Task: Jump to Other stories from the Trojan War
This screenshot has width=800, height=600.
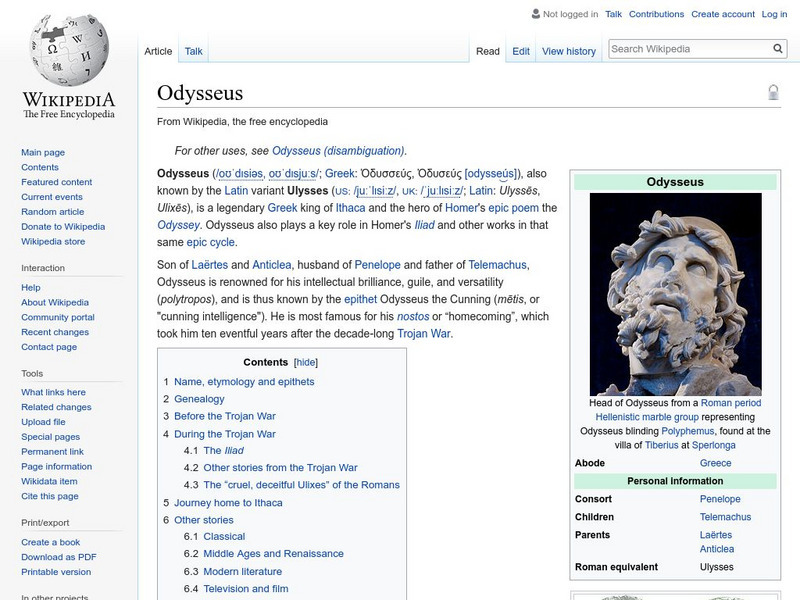Action: (x=280, y=467)
